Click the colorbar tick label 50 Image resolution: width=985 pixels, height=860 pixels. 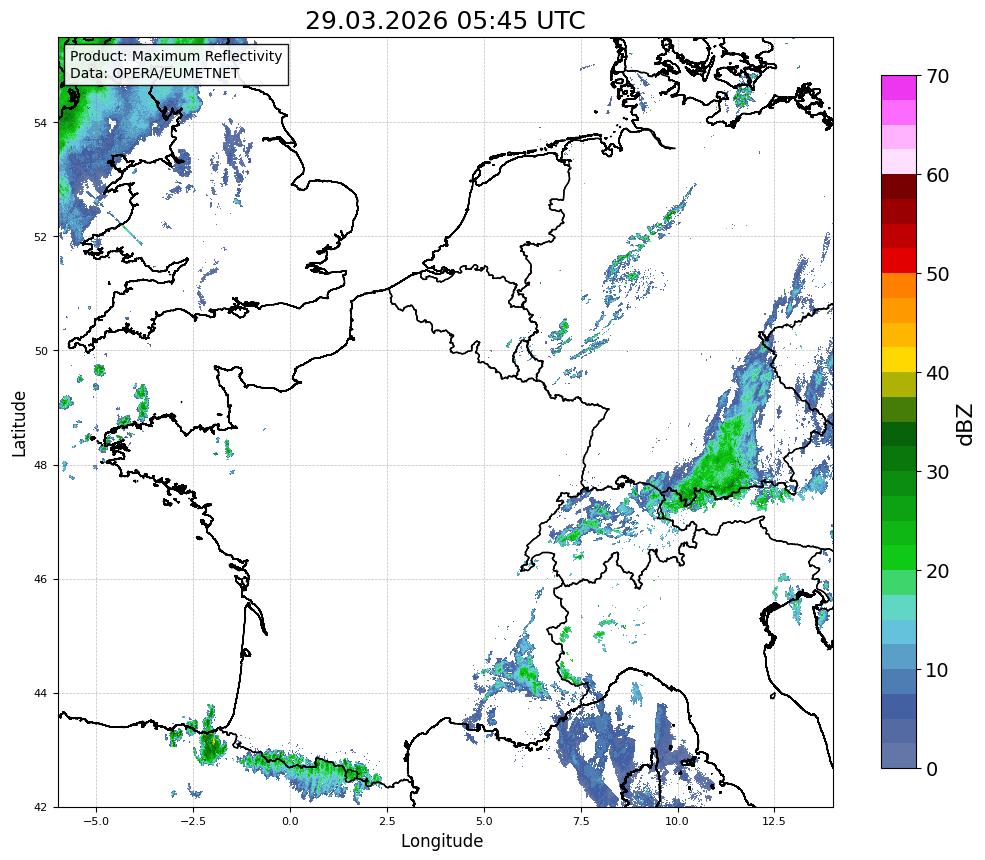[937, 275]
